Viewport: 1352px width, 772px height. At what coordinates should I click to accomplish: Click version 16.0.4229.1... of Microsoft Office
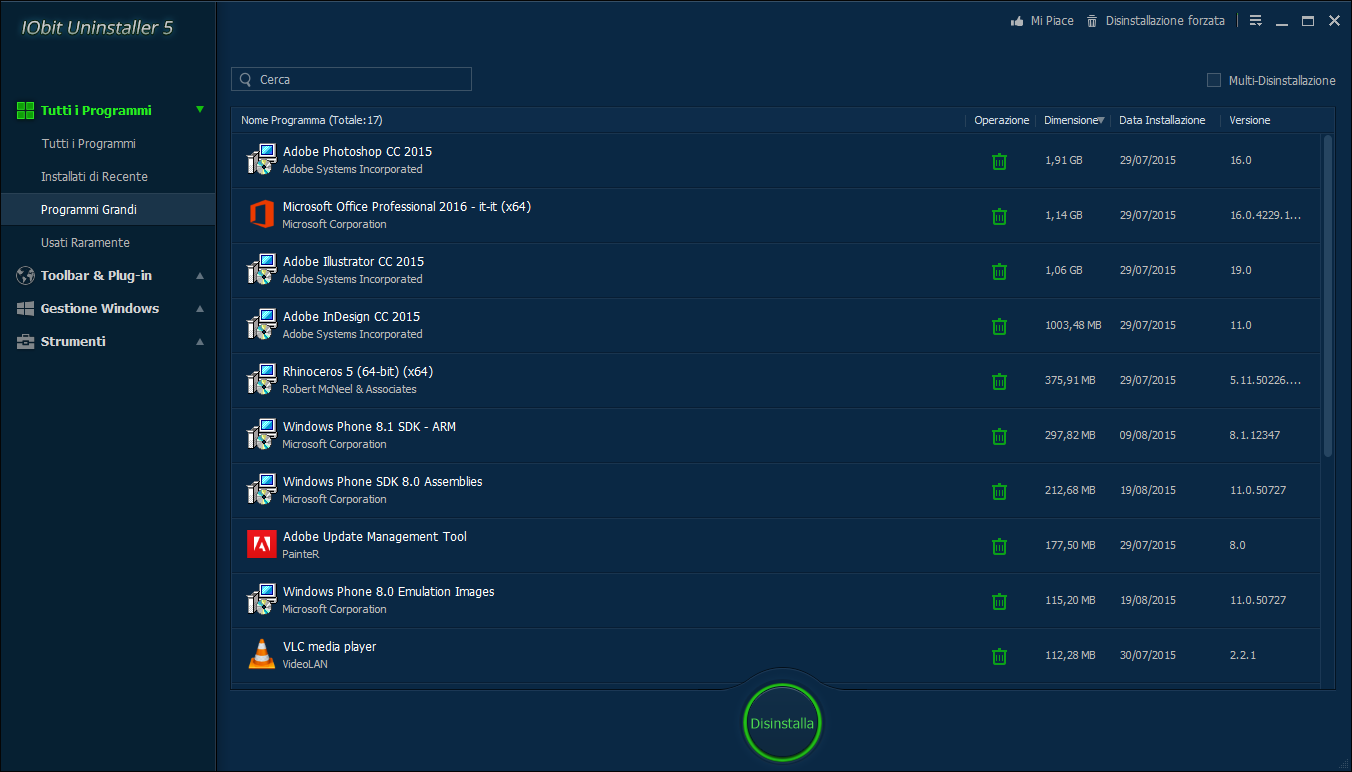coord(1265,215)
